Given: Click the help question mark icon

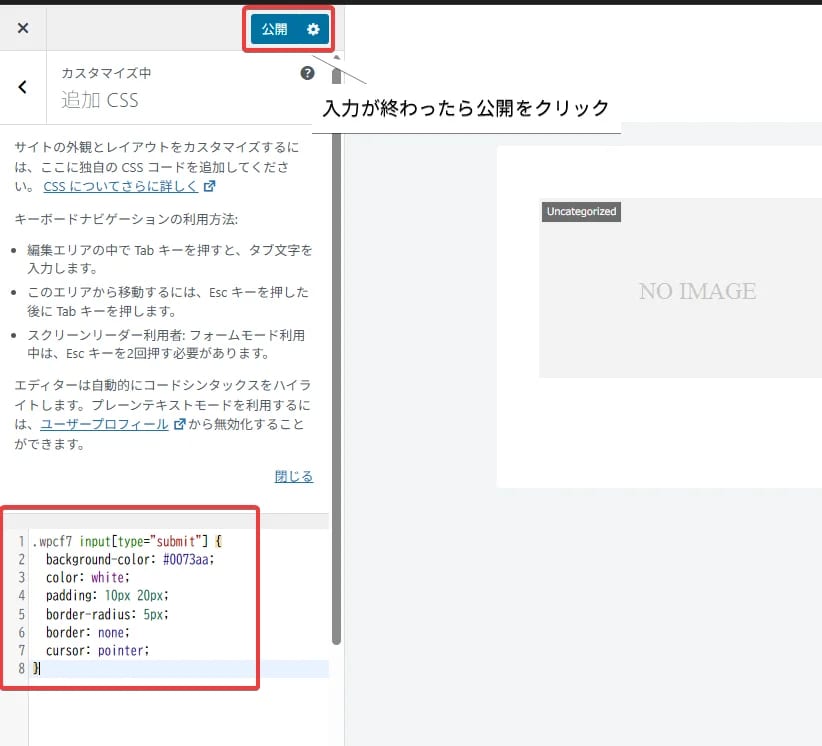Looking at the screenshot, I should 307,72.
